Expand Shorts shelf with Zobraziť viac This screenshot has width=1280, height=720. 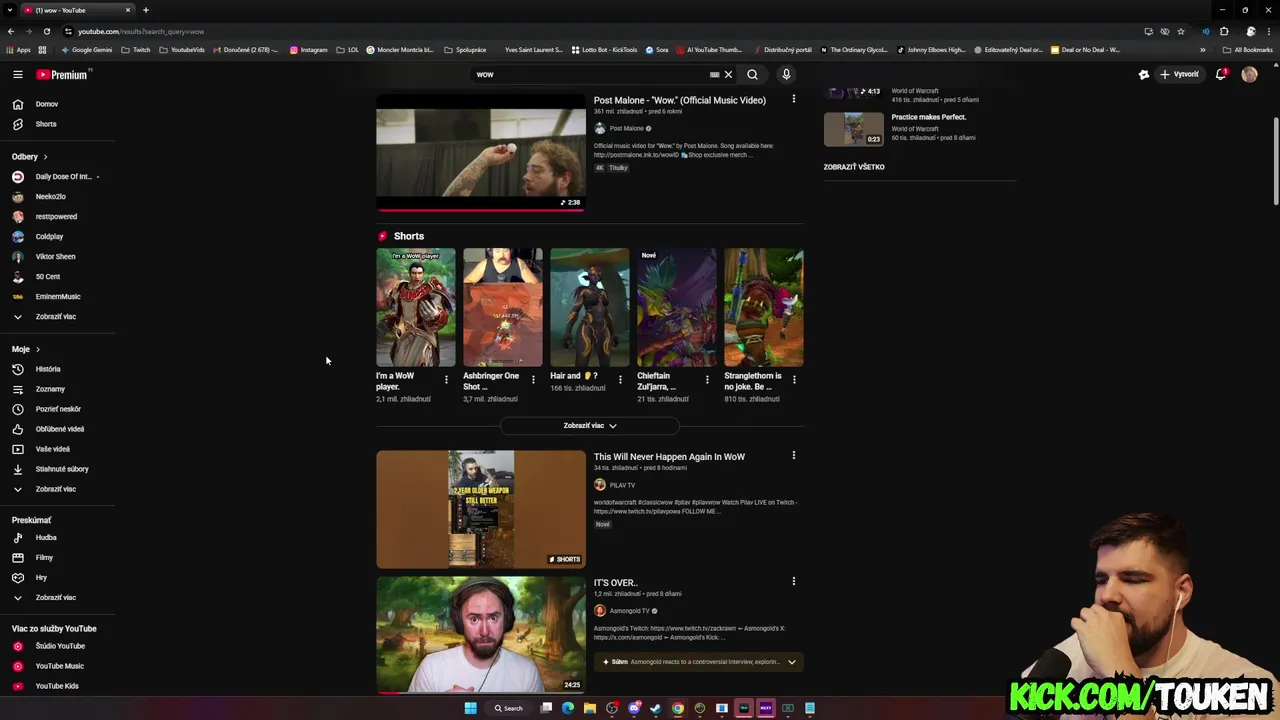click(x=590, y=426)
